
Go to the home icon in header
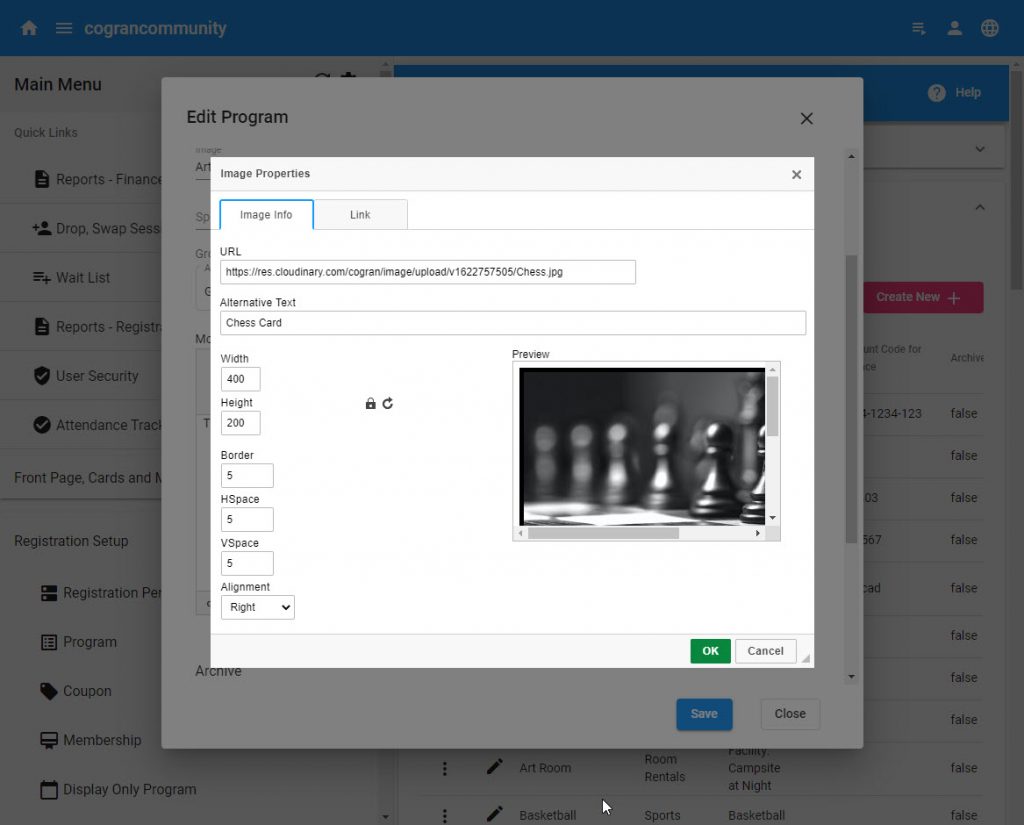tap(29, 28)
